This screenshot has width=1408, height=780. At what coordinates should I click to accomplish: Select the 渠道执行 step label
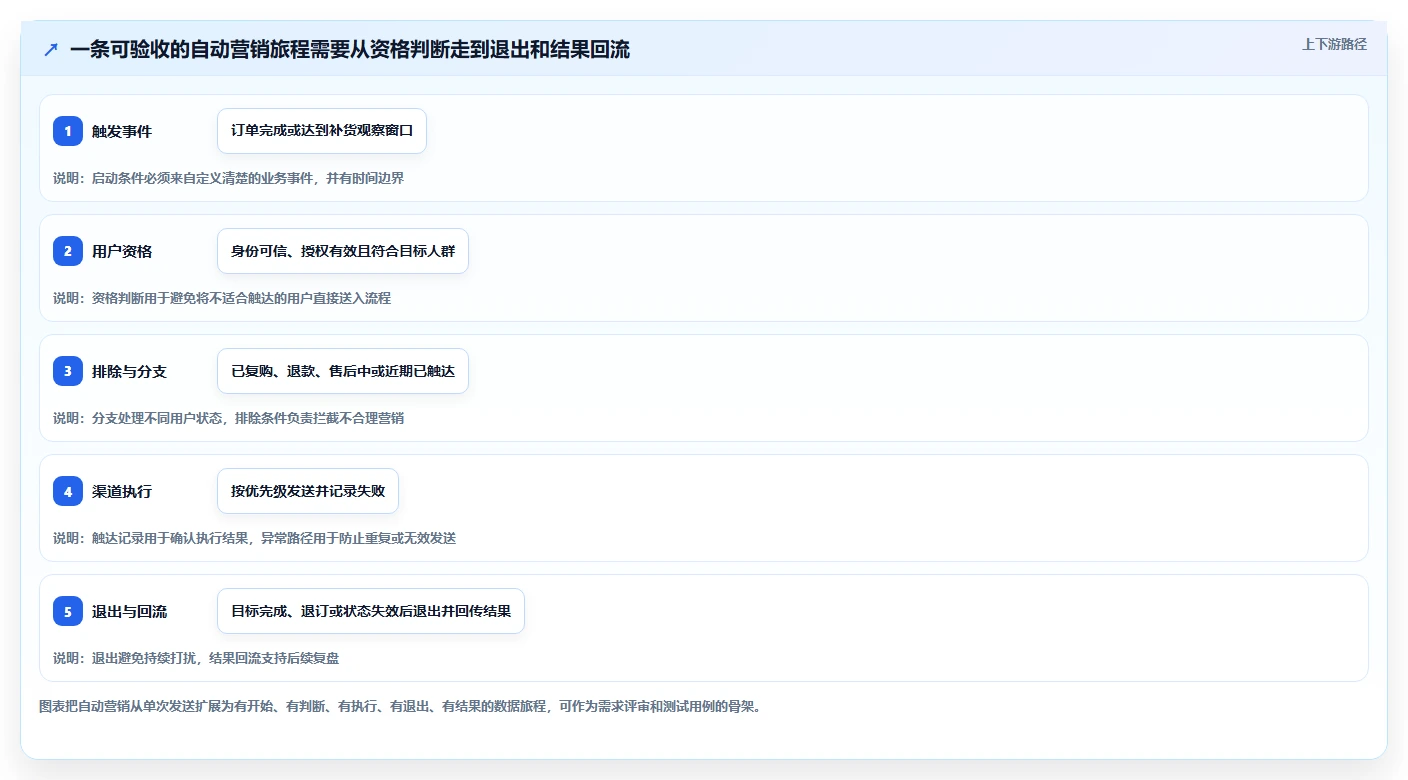coord(122,491)
